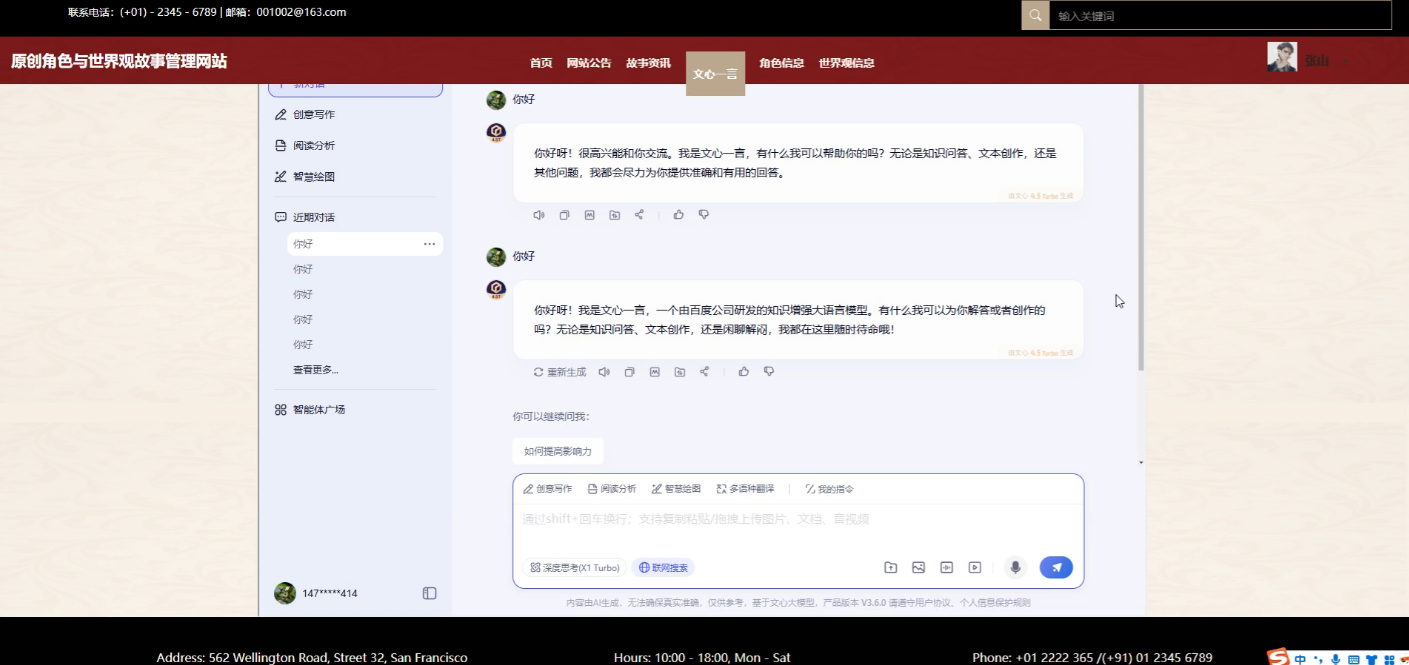
Task: Like the second reply
Action: pyautogui.click(x=743, y=372)
